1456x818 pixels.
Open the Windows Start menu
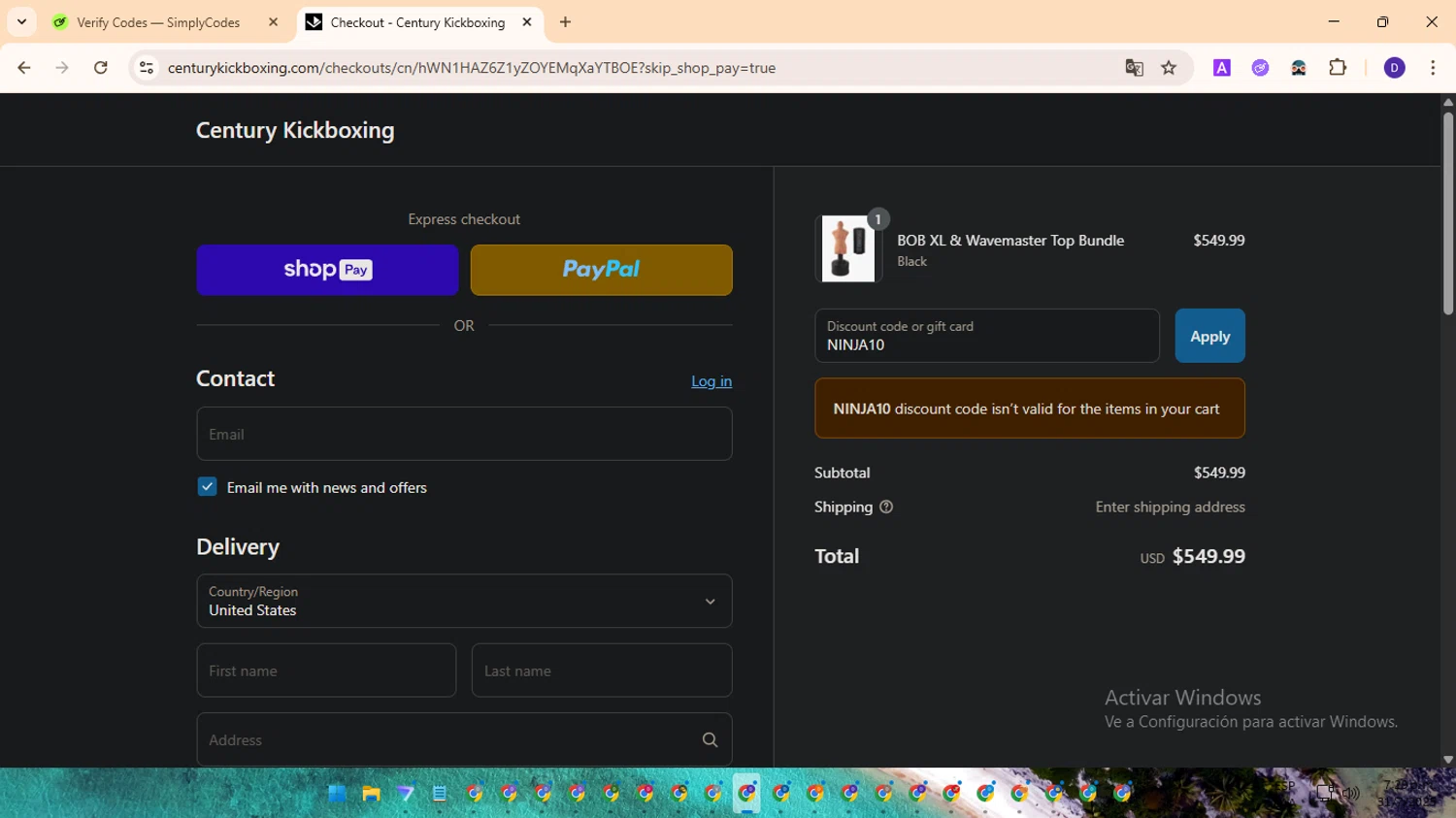coord(337,794)
